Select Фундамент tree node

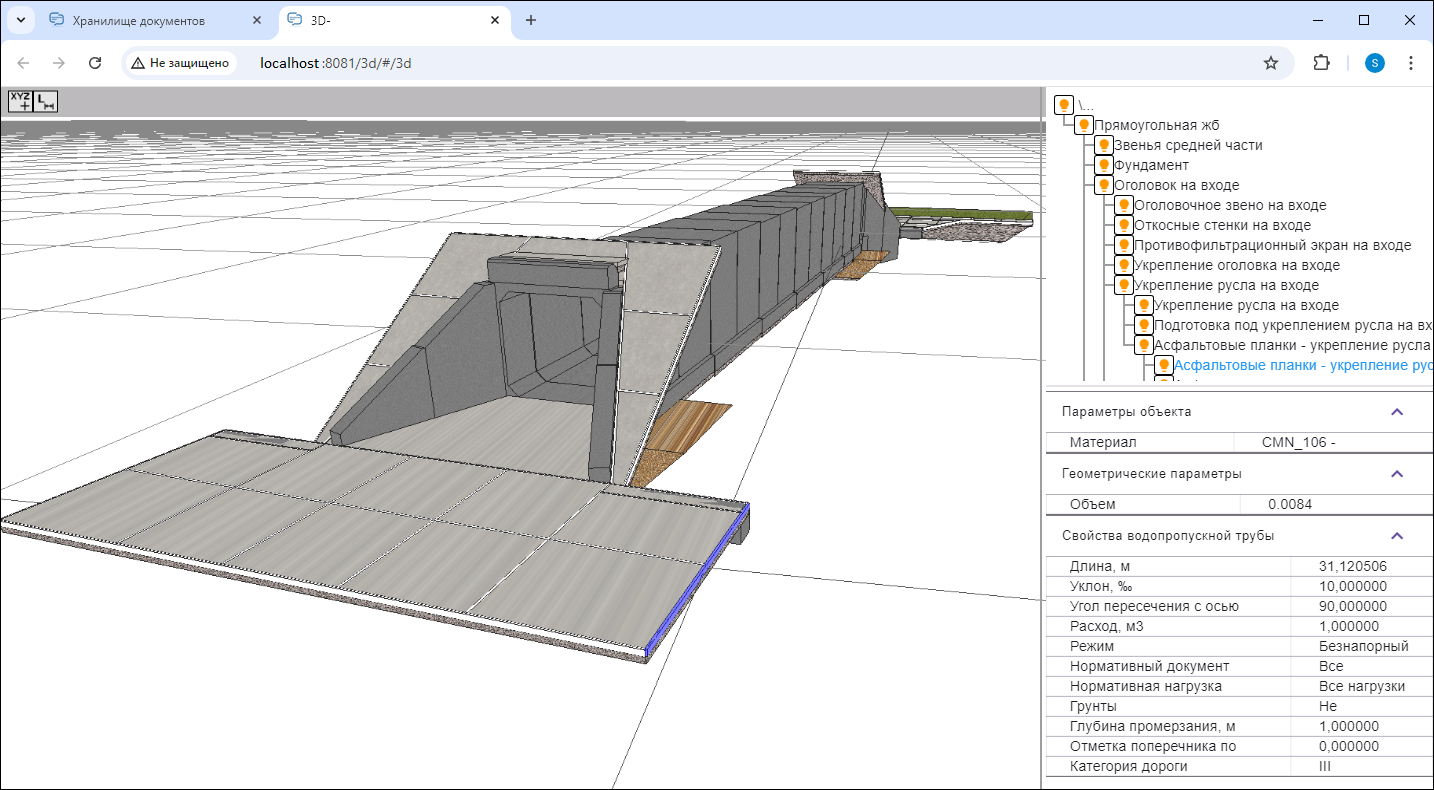pos(1151,165)
